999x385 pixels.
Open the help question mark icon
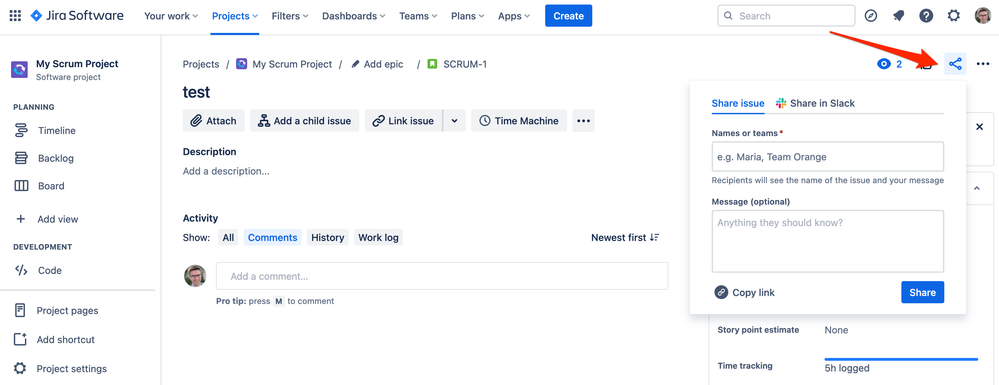coord(926,16)
